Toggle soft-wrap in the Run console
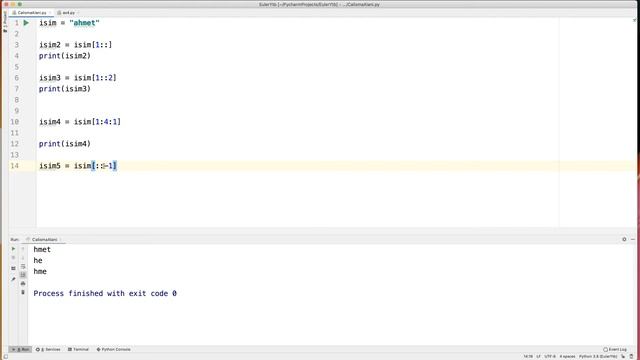Image resolution: width=640 pixels, height=360 pixels. tap(23, 266)
